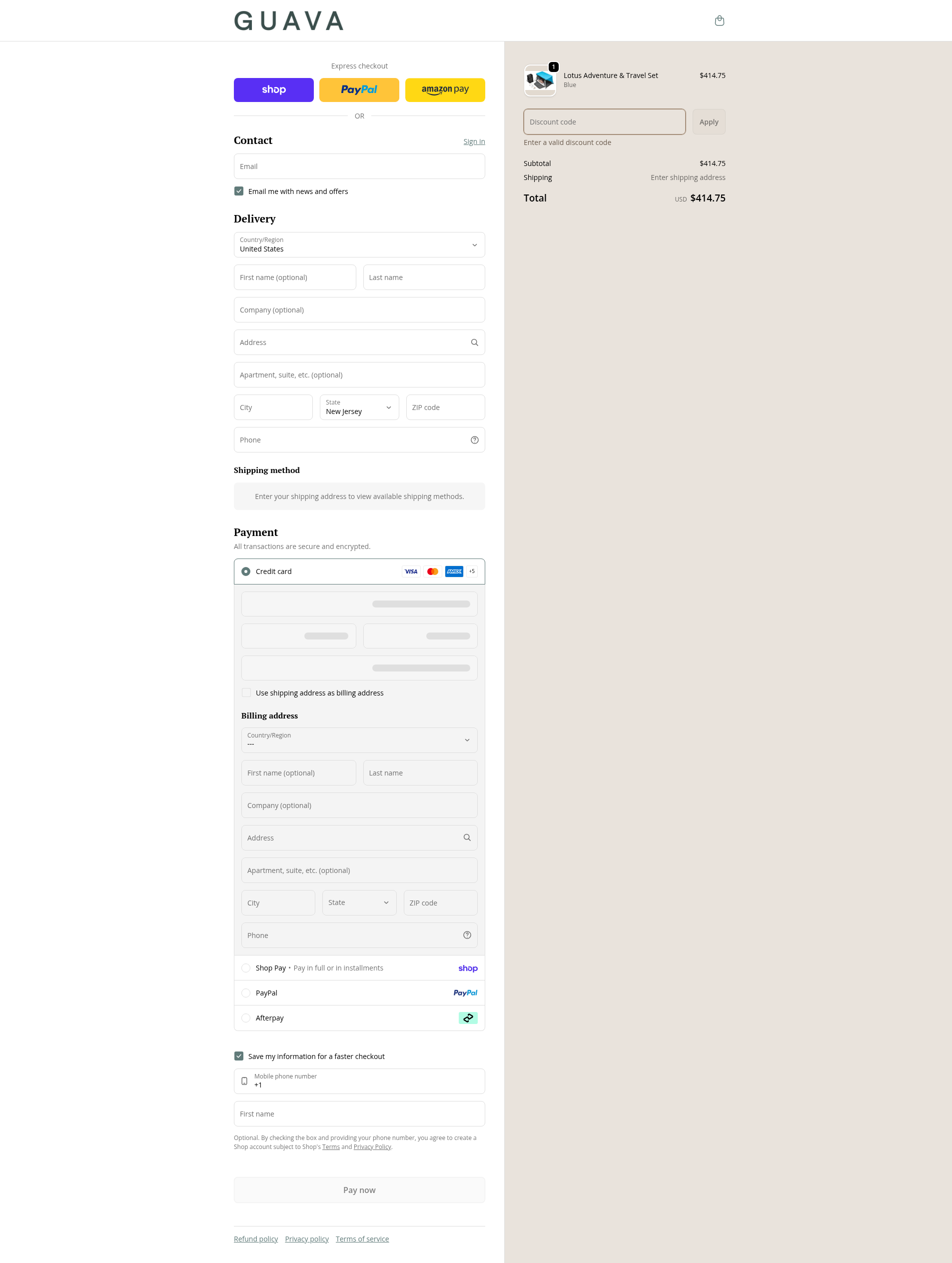Focus the Discount code input field
The height and width of the screenshot is (1263, 952).
coord(604,121)
